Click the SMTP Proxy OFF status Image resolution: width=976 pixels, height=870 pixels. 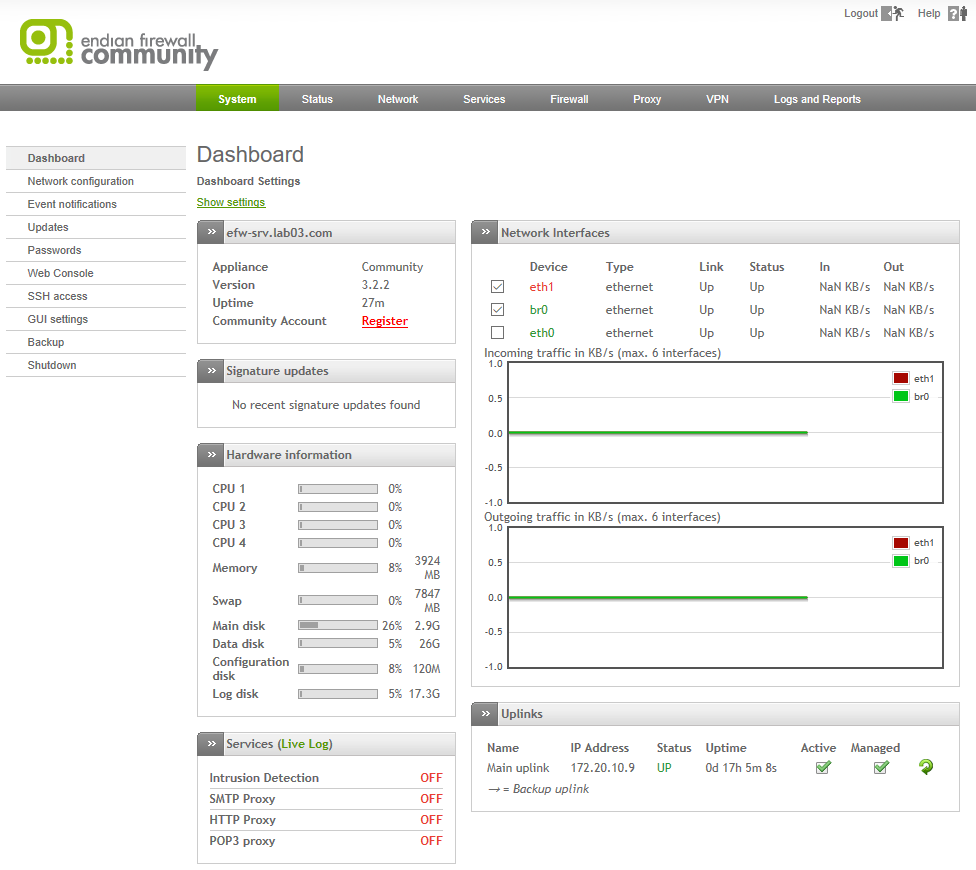pyautogui.click(x=431, y=799)
